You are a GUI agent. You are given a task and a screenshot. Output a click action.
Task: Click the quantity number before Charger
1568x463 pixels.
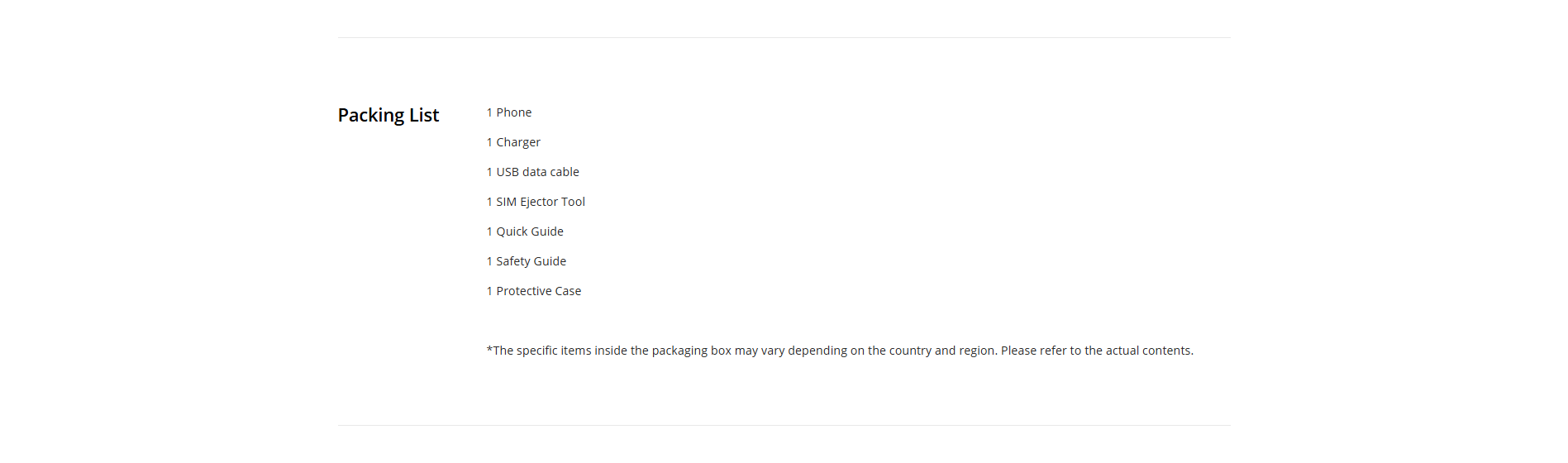coord(489,142)
